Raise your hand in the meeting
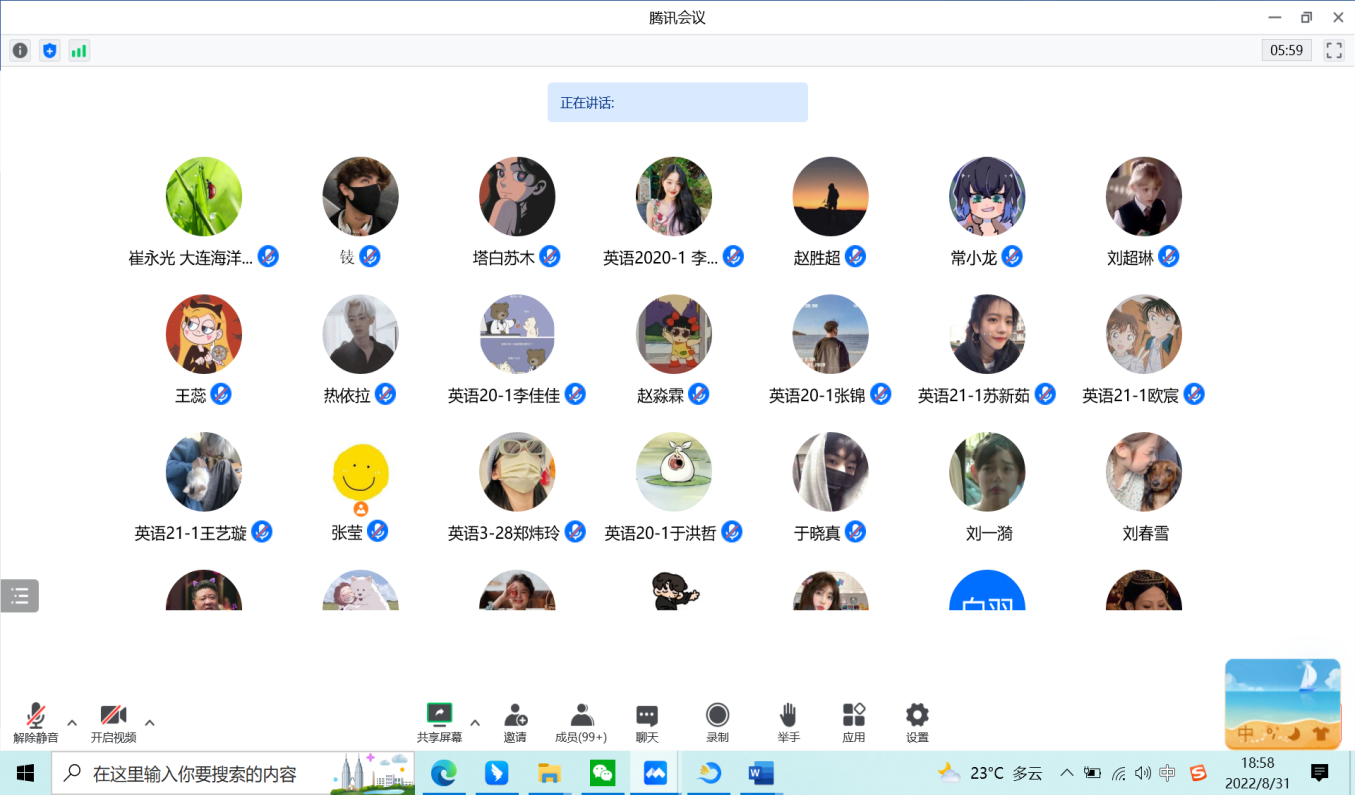Image resolution: width=1355 pixels, height=795 pixels. pos(788,722)
